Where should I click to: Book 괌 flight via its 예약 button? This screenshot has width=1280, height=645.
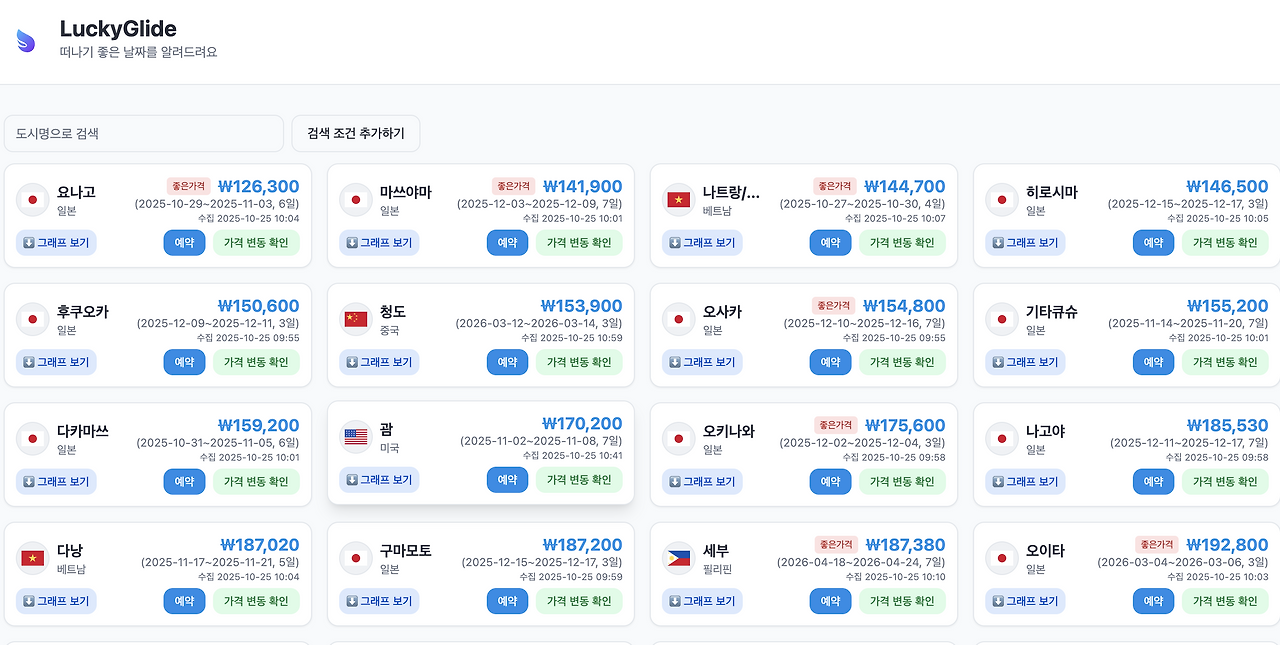click(x=507, y=480)
